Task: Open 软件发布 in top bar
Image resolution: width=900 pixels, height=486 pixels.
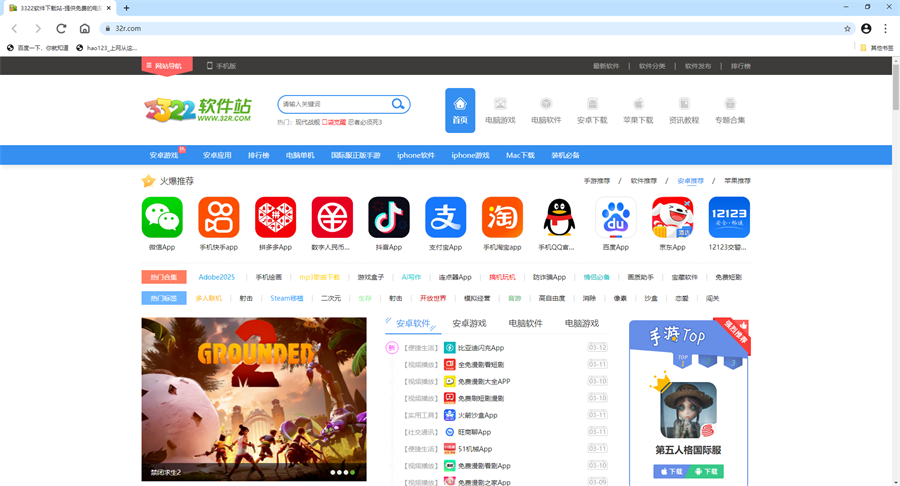Action: (x=698, y=66)
